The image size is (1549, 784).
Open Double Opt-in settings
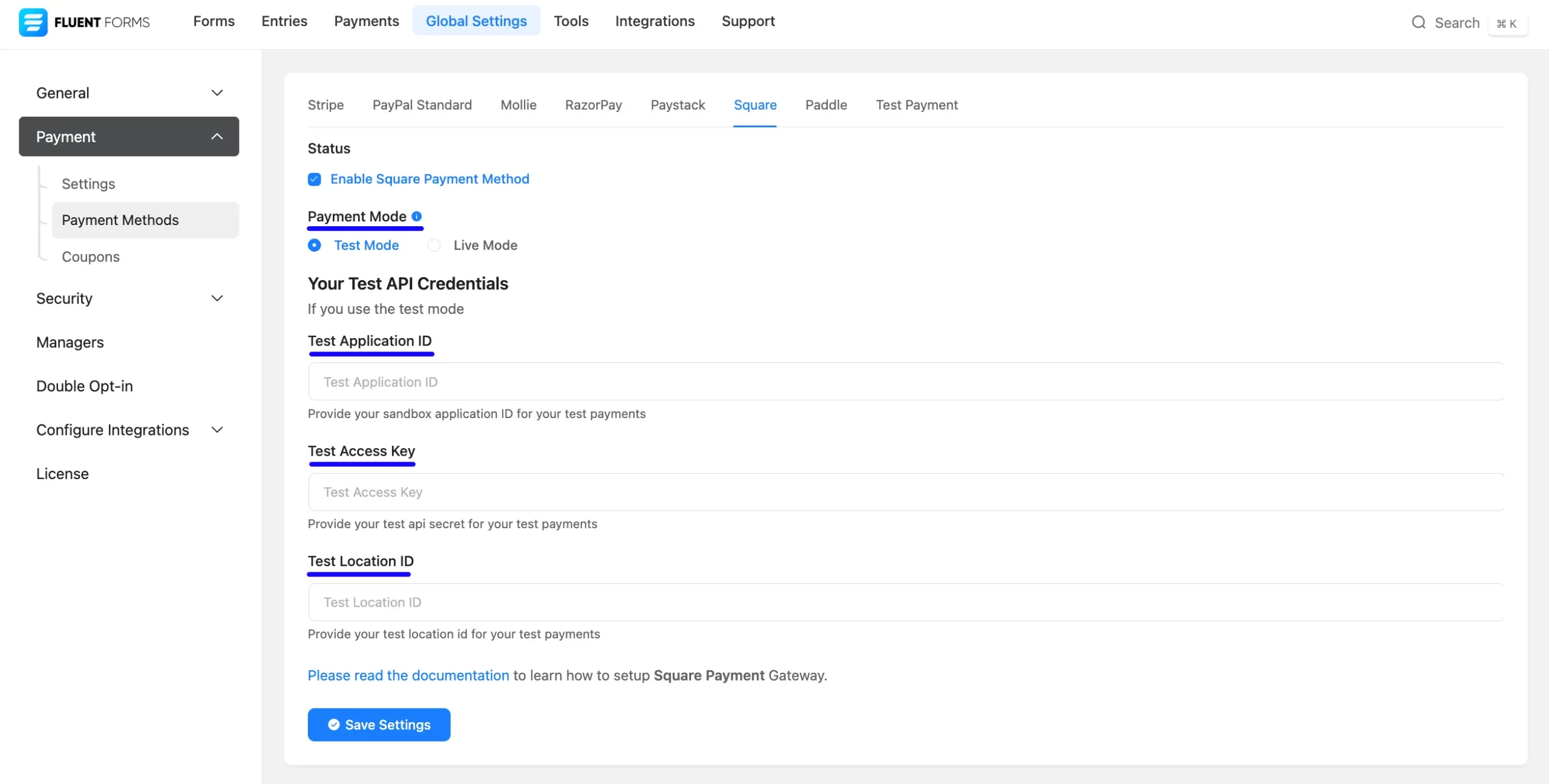click(x=85, y=386)
